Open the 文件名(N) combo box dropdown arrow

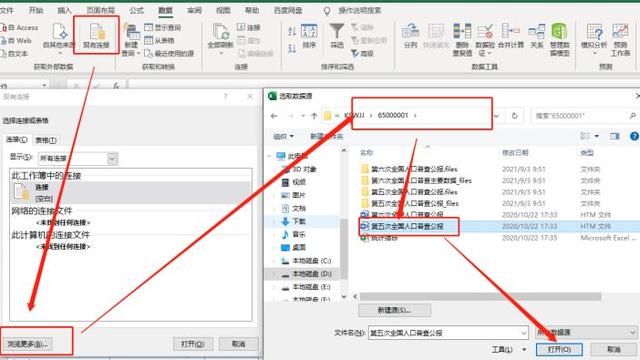click(524, 333)
